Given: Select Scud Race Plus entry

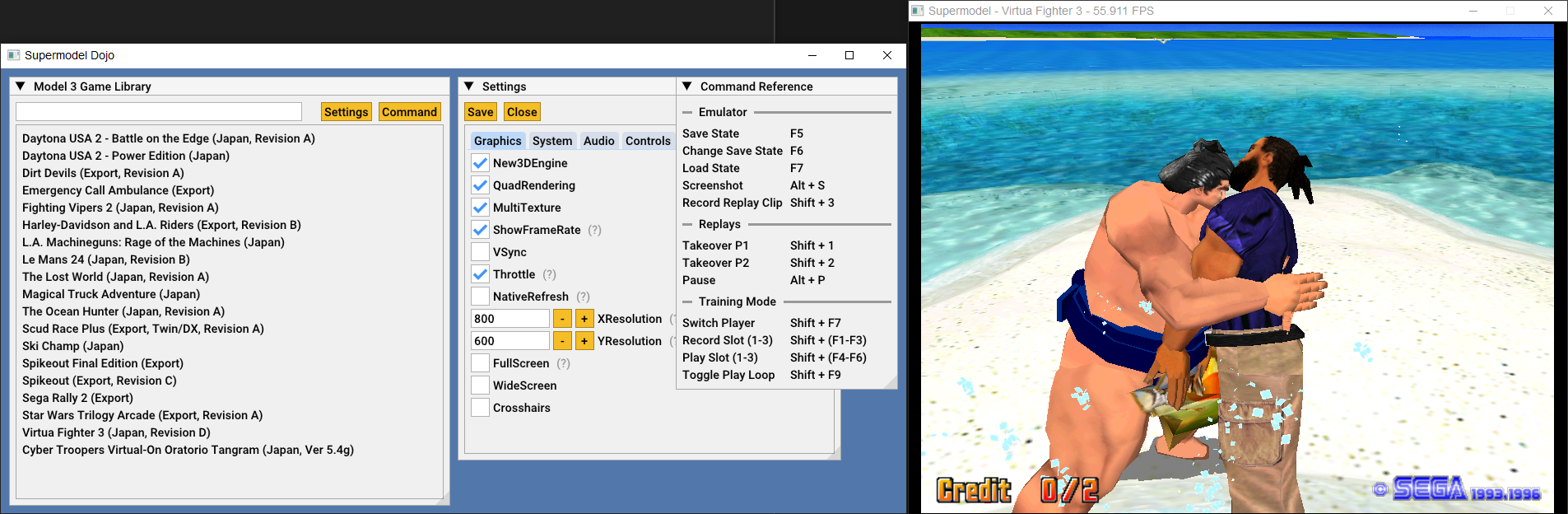Looking at the screenshot, I should [143, 329].
